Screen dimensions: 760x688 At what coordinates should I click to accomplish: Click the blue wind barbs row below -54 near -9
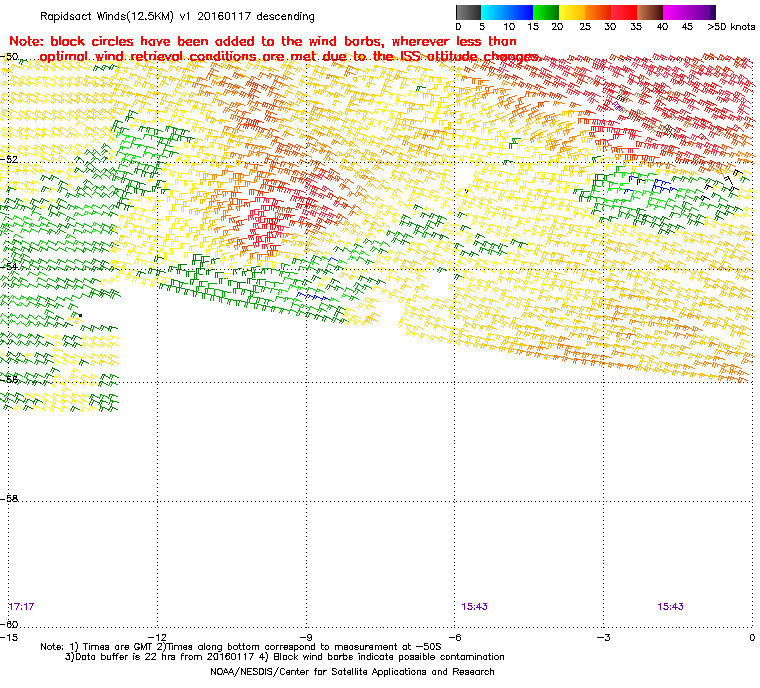pyautogui.click(x=313, y=296)
